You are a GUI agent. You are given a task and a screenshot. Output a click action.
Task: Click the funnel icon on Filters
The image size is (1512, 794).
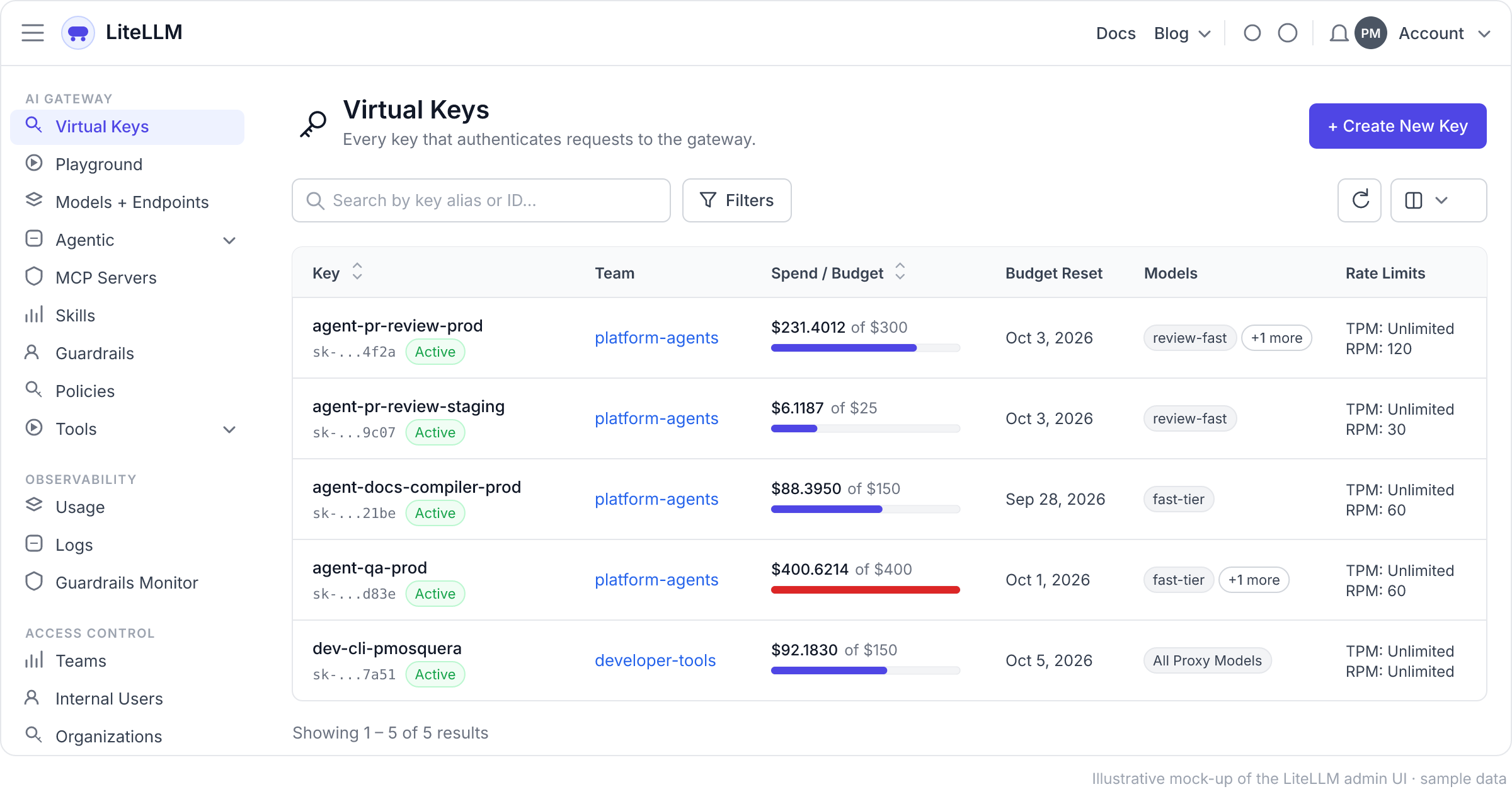708,200
